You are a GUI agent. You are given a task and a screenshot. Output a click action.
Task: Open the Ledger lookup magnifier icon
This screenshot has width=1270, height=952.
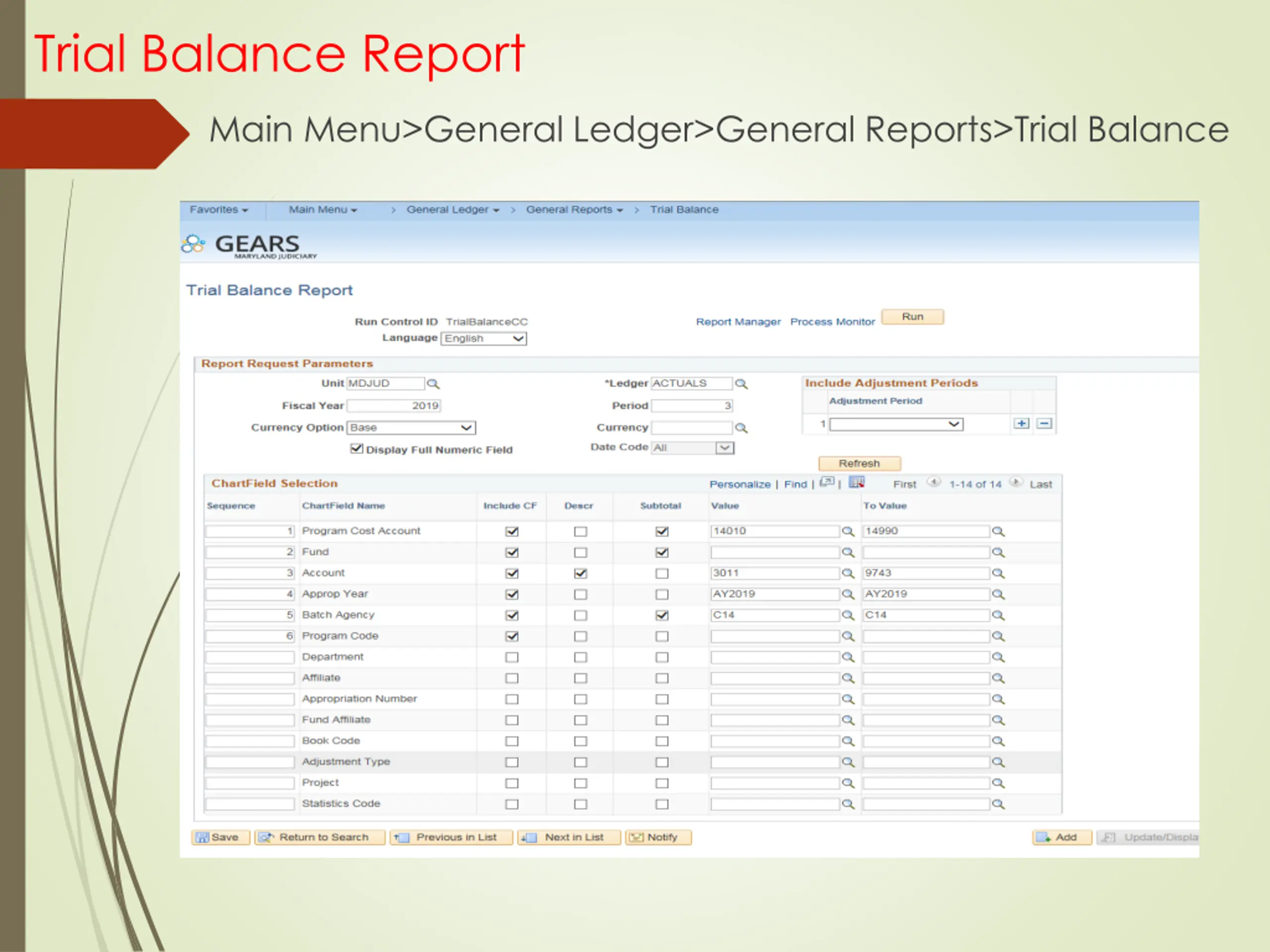click(x=741, y=384)
